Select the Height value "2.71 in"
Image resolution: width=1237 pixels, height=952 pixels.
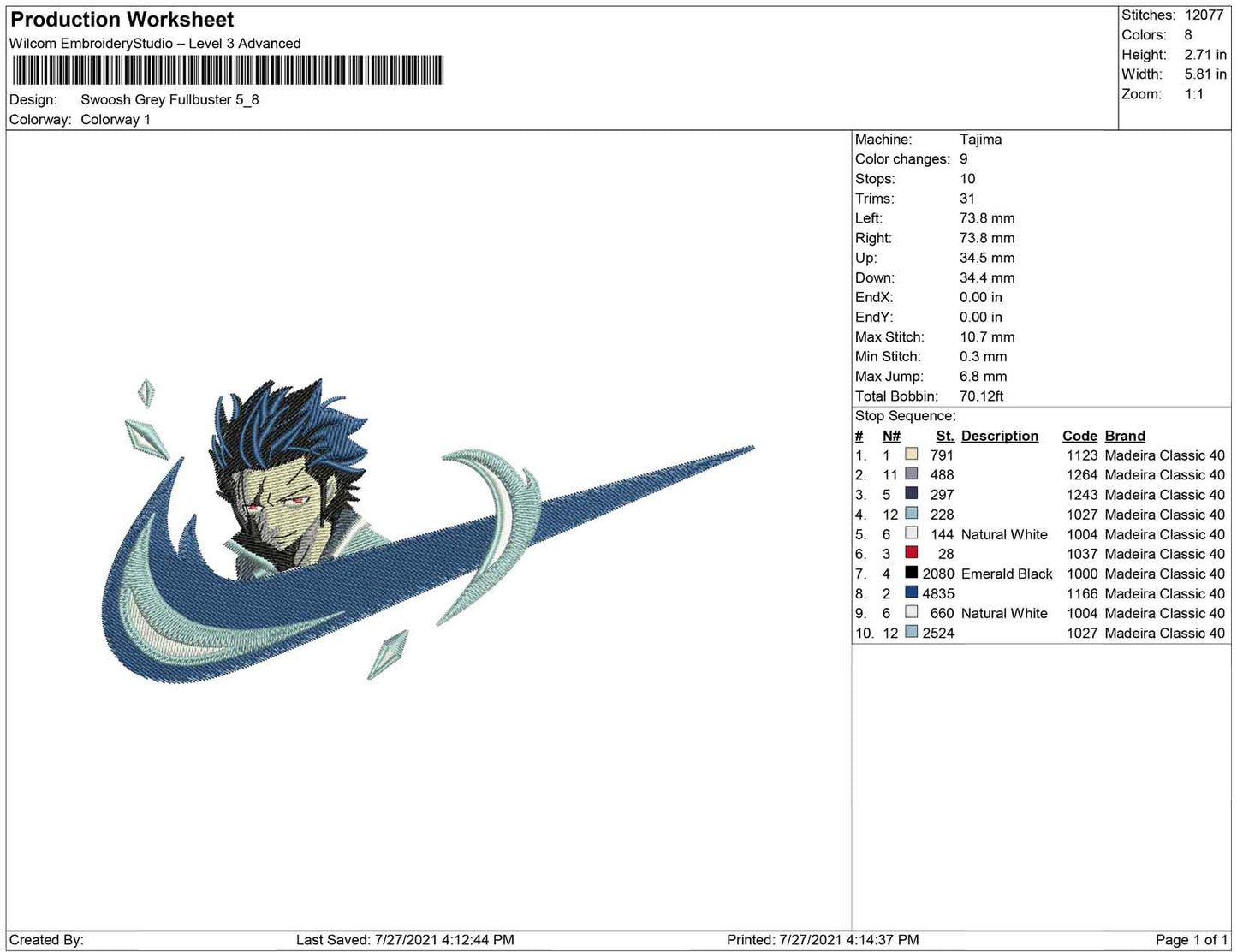[x=1205, y=55]
